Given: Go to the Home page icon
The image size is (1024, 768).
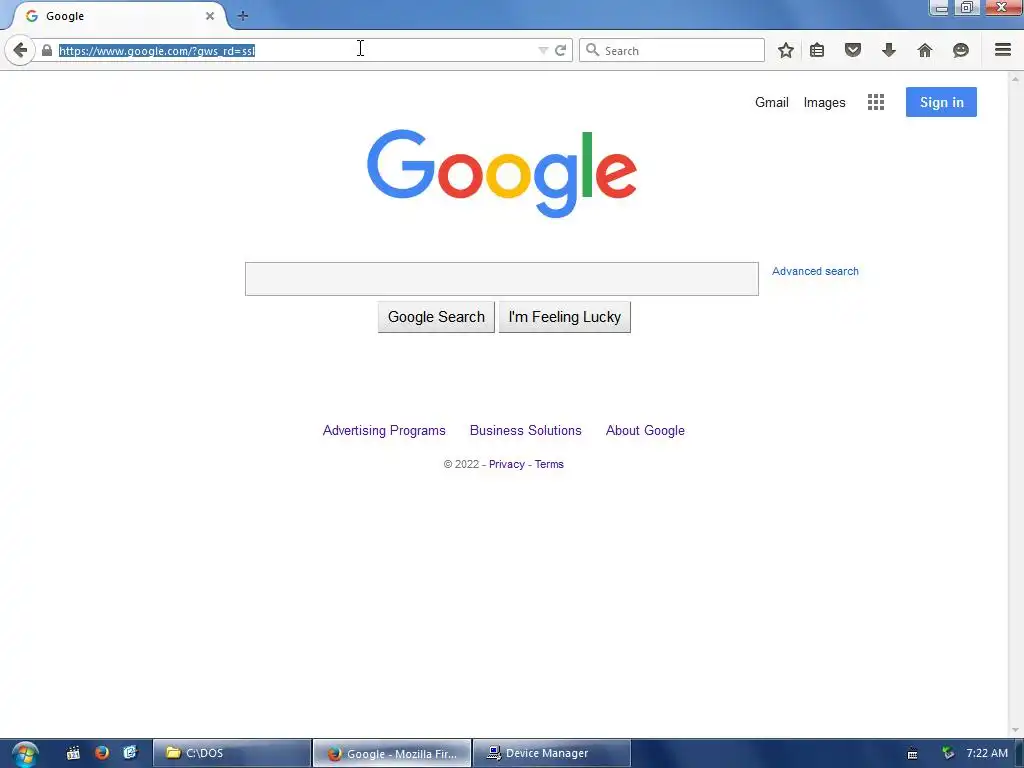Looking at the screenshot, I should [925, 50].
